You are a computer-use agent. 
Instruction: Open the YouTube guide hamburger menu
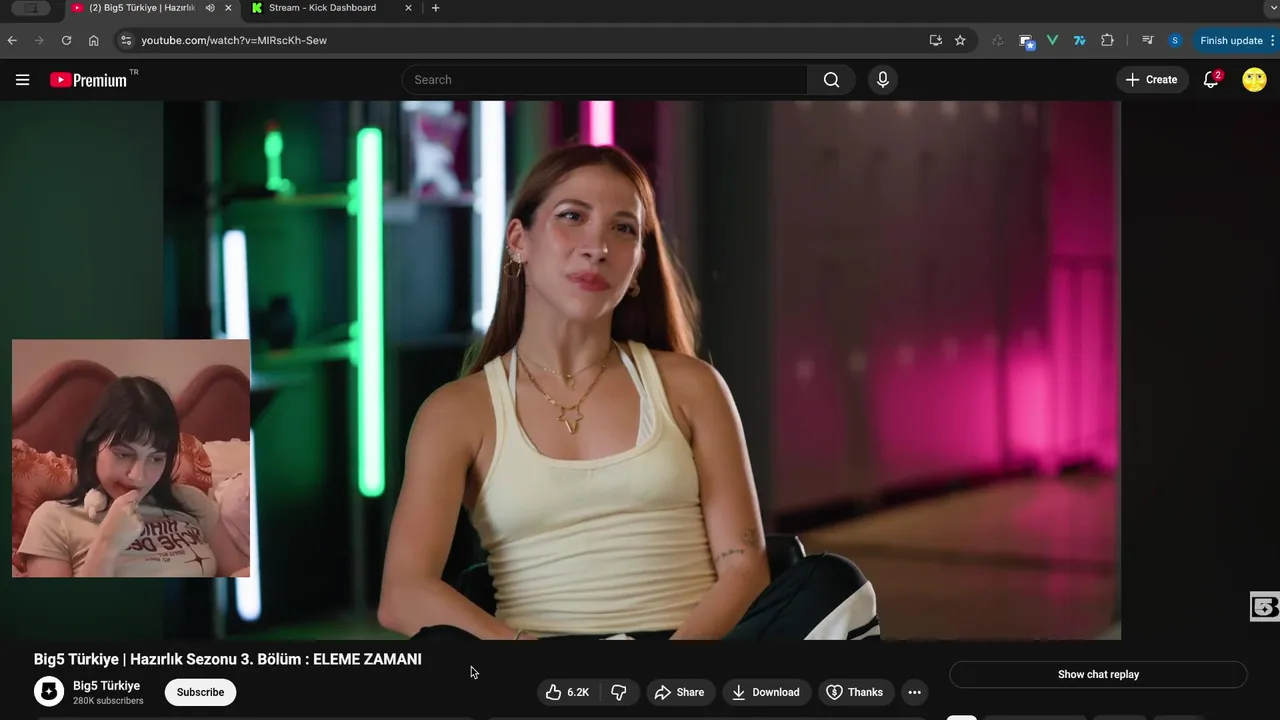(22, 80)
